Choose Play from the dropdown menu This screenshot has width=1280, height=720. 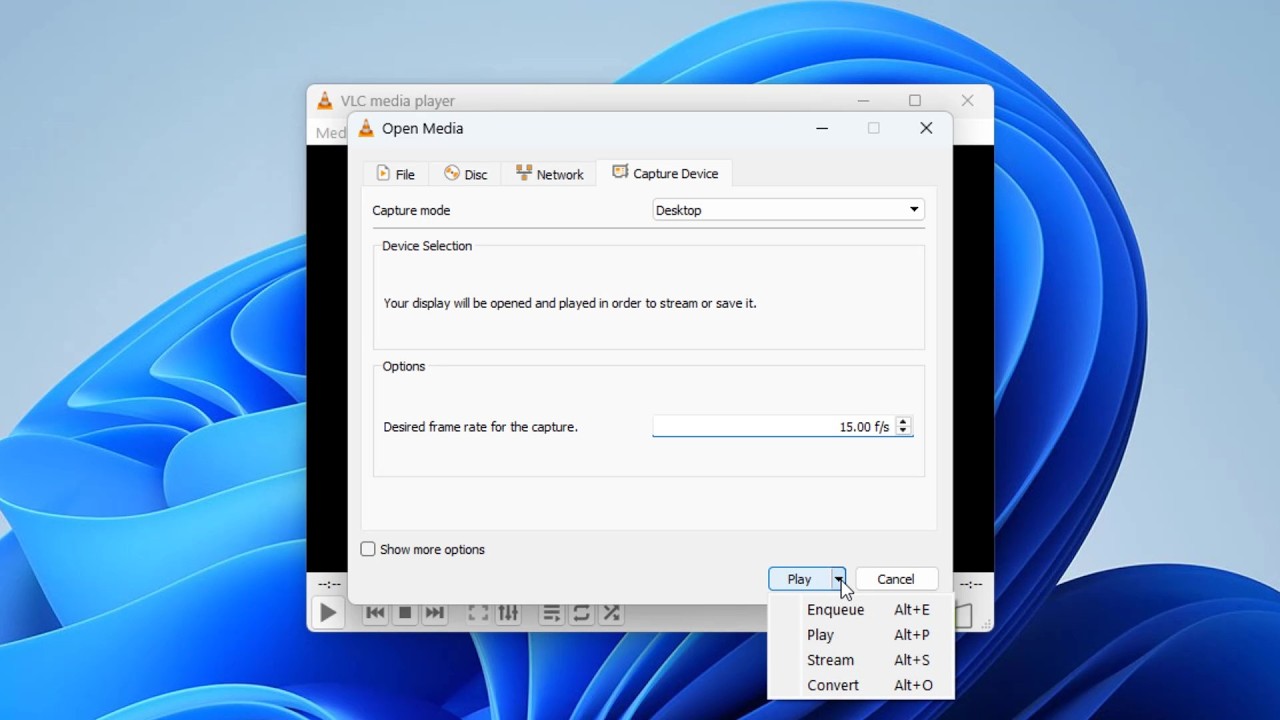[x=861, y=635]
